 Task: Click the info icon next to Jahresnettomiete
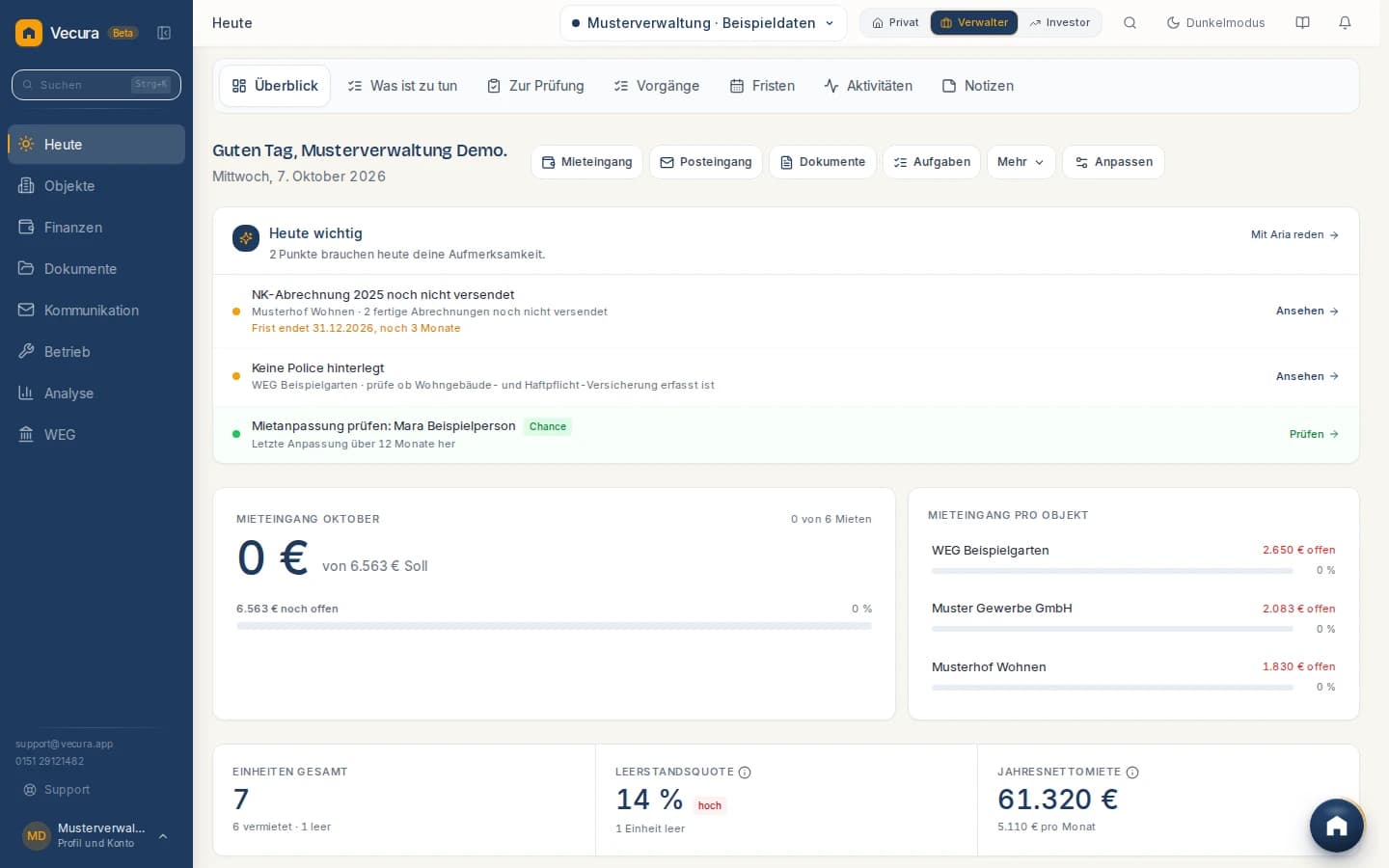[1132, 773]
